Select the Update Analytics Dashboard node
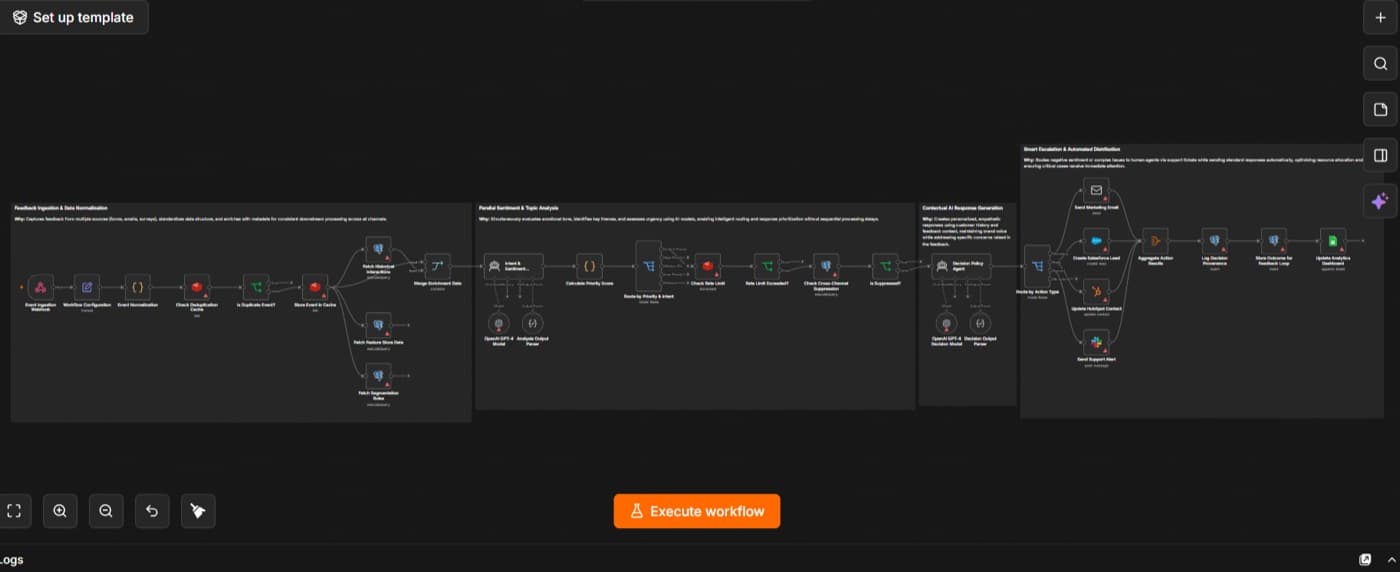This screenshot has height=572, width=1400. (1333, 241)
